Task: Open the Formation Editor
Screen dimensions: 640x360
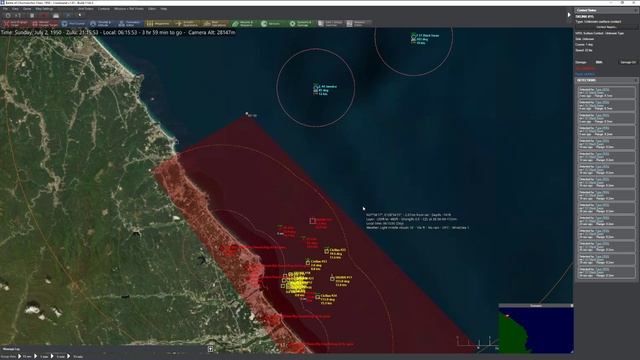Action: [130, 24]
